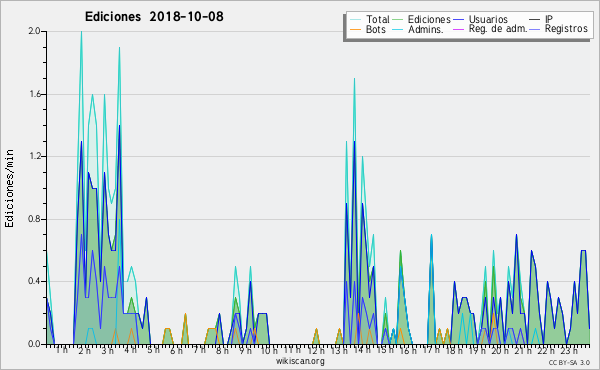
Task: Click the Total peak reaching 2.0 near 2 h
Action: 81,32
